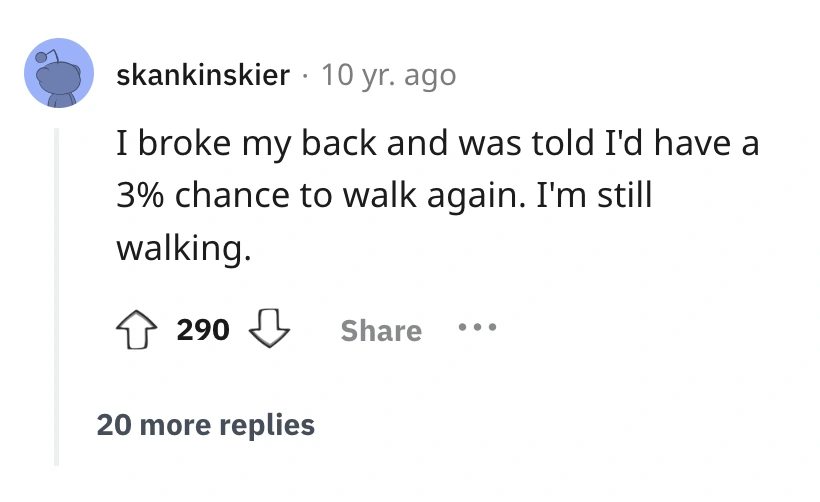Click the word "walking." on the last line
The height and width of the screenshot is (502, 820).
(x=182, y=247)
